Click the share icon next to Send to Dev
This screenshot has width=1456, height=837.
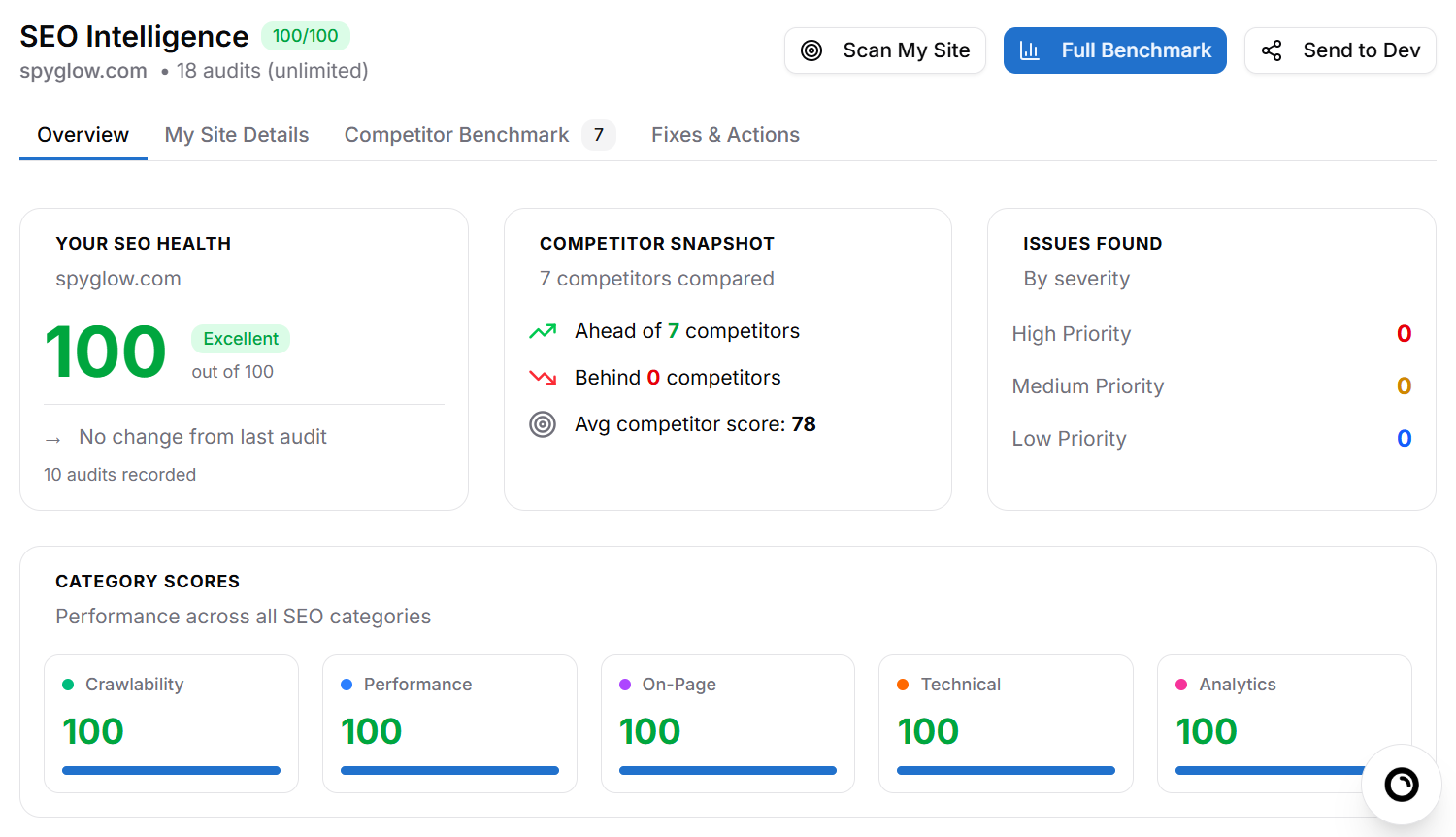pyautogui.click(x=1272, y=50)
